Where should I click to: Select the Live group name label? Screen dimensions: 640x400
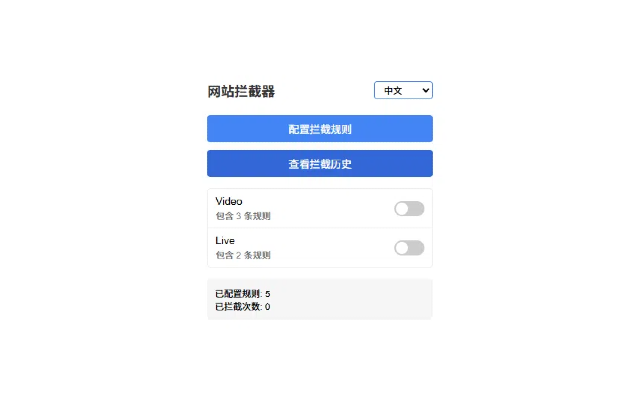[225, 240]
